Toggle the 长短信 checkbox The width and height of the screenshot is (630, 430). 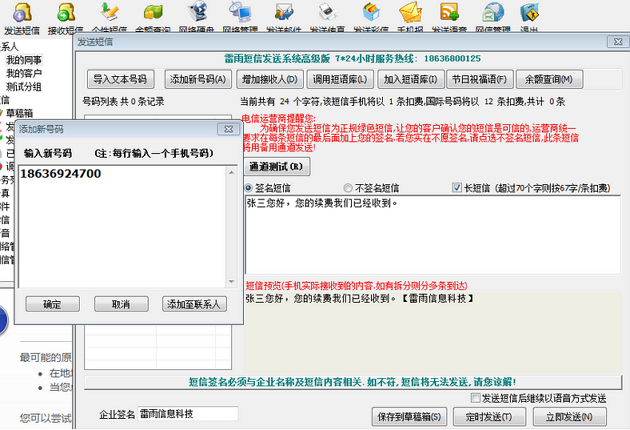point(456,187)
